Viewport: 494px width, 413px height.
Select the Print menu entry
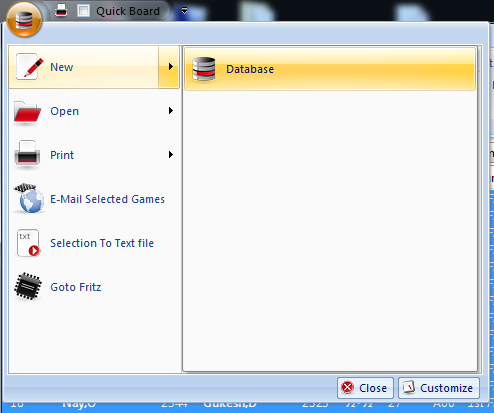[x=94, y=155]
